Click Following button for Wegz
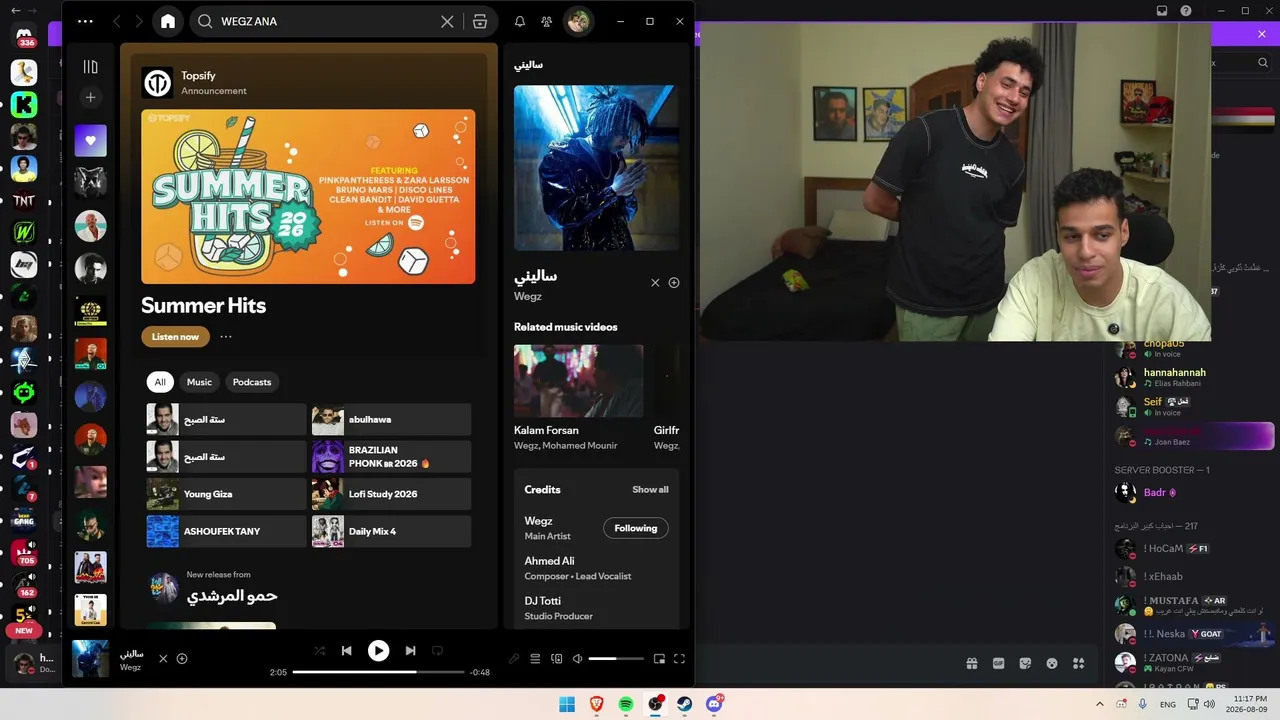 point(636,528)
